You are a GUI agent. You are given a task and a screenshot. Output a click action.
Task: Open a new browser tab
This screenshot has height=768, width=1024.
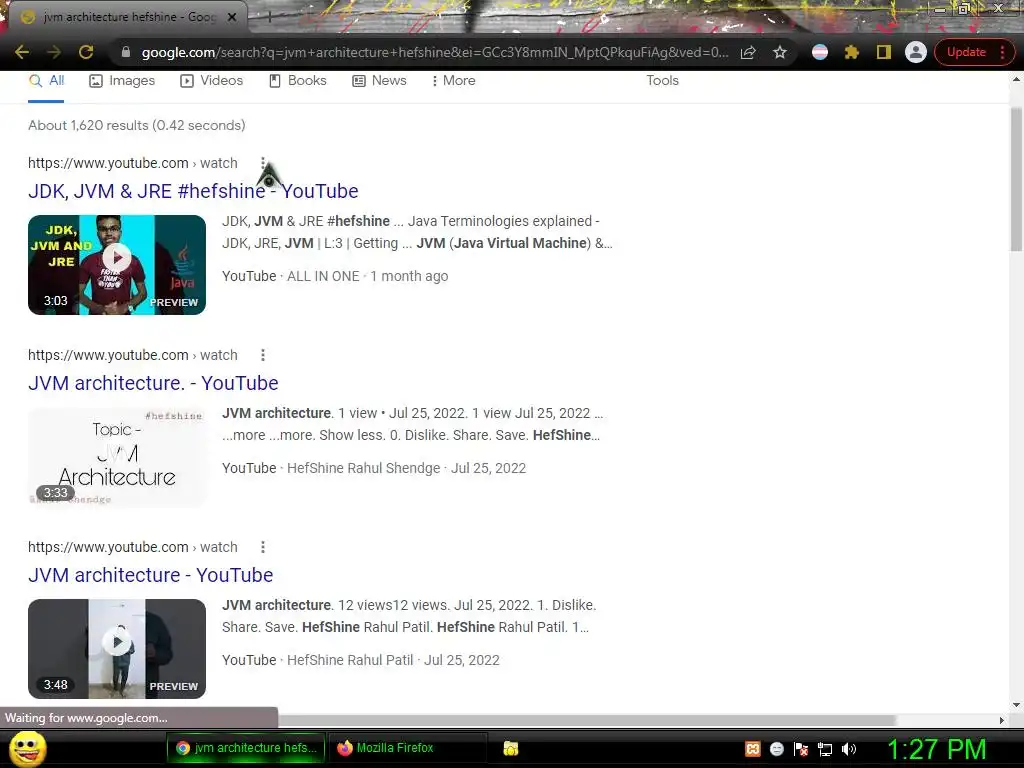pos(269,17)
